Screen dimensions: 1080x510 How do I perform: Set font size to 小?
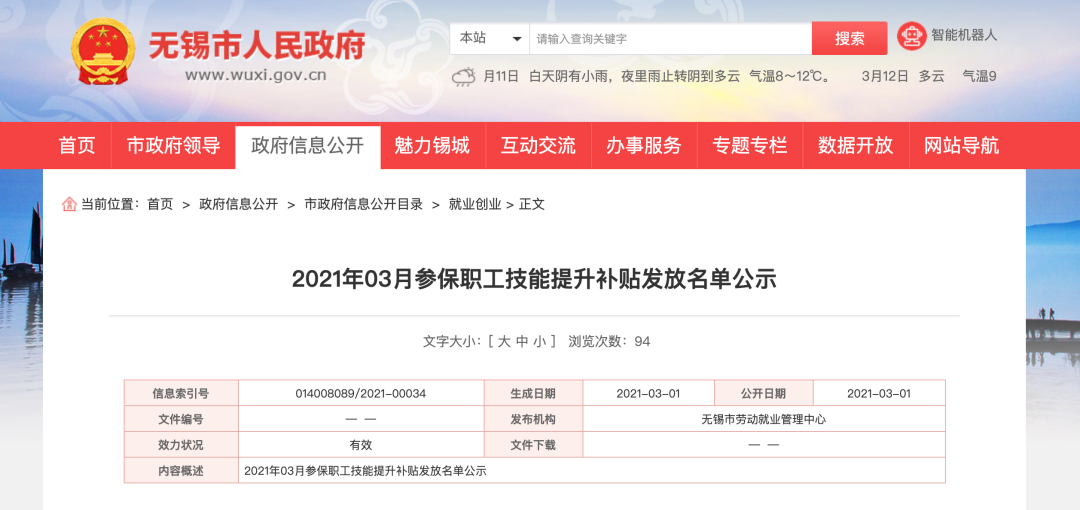tap(539, 341)
